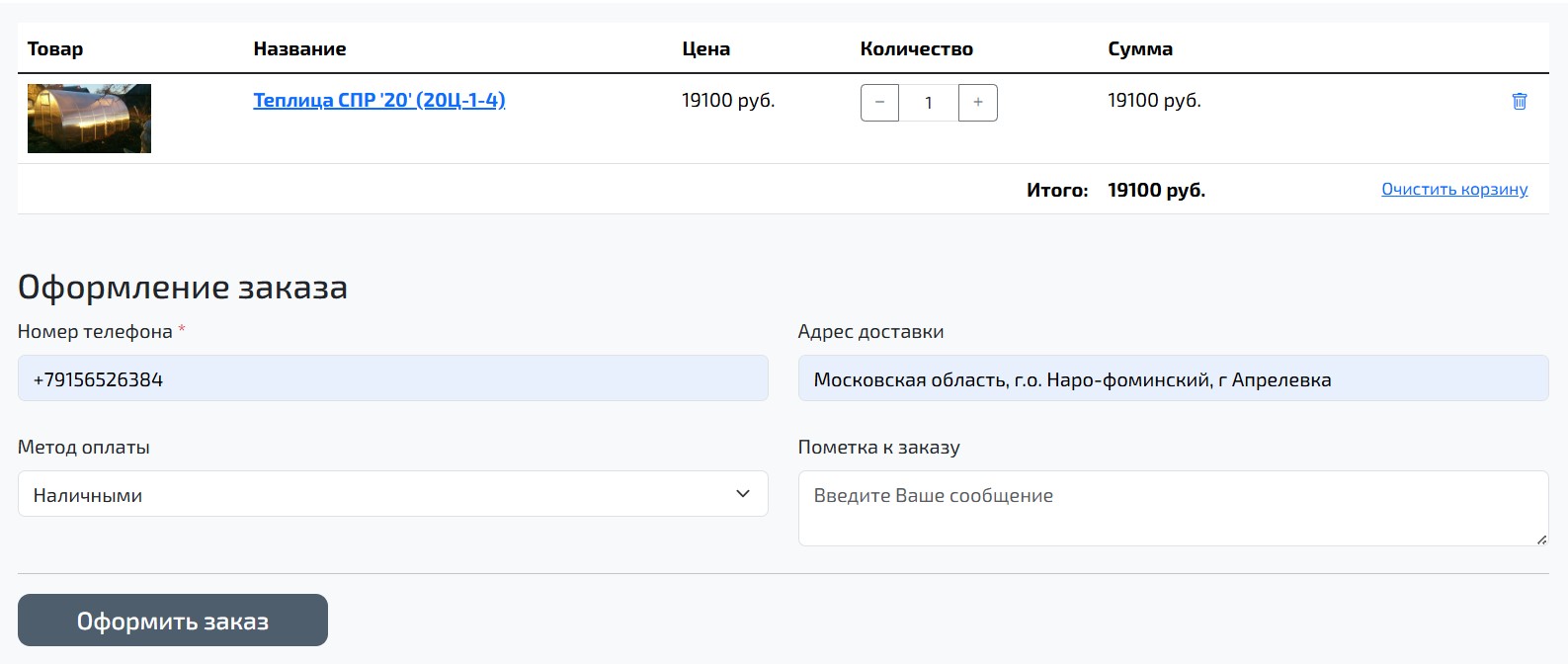Click the Пометка к заказу label

click(878, 448)
